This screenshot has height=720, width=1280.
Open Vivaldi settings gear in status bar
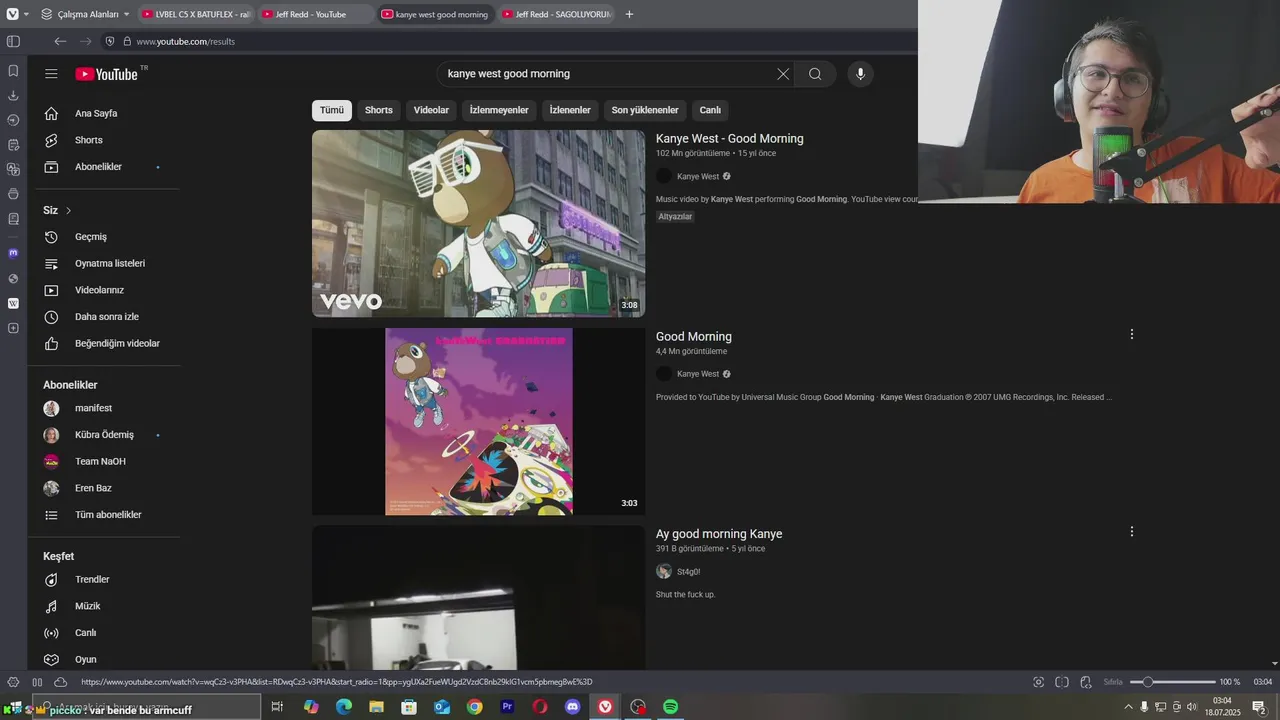pos(13,682)
